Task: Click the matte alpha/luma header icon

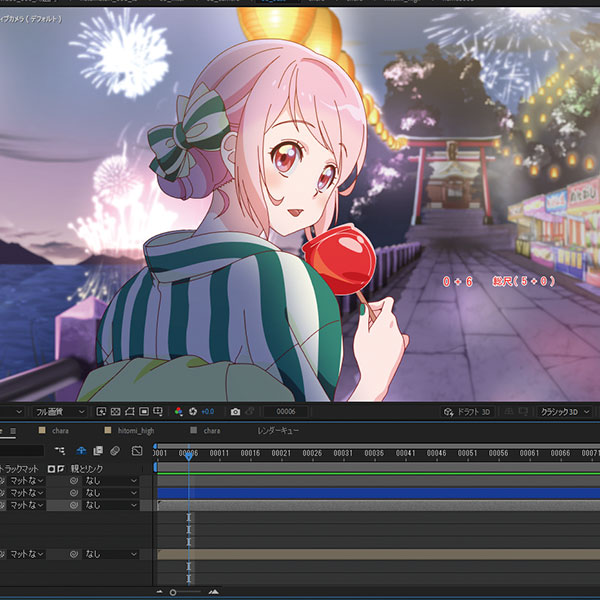Action: [51, 469]
